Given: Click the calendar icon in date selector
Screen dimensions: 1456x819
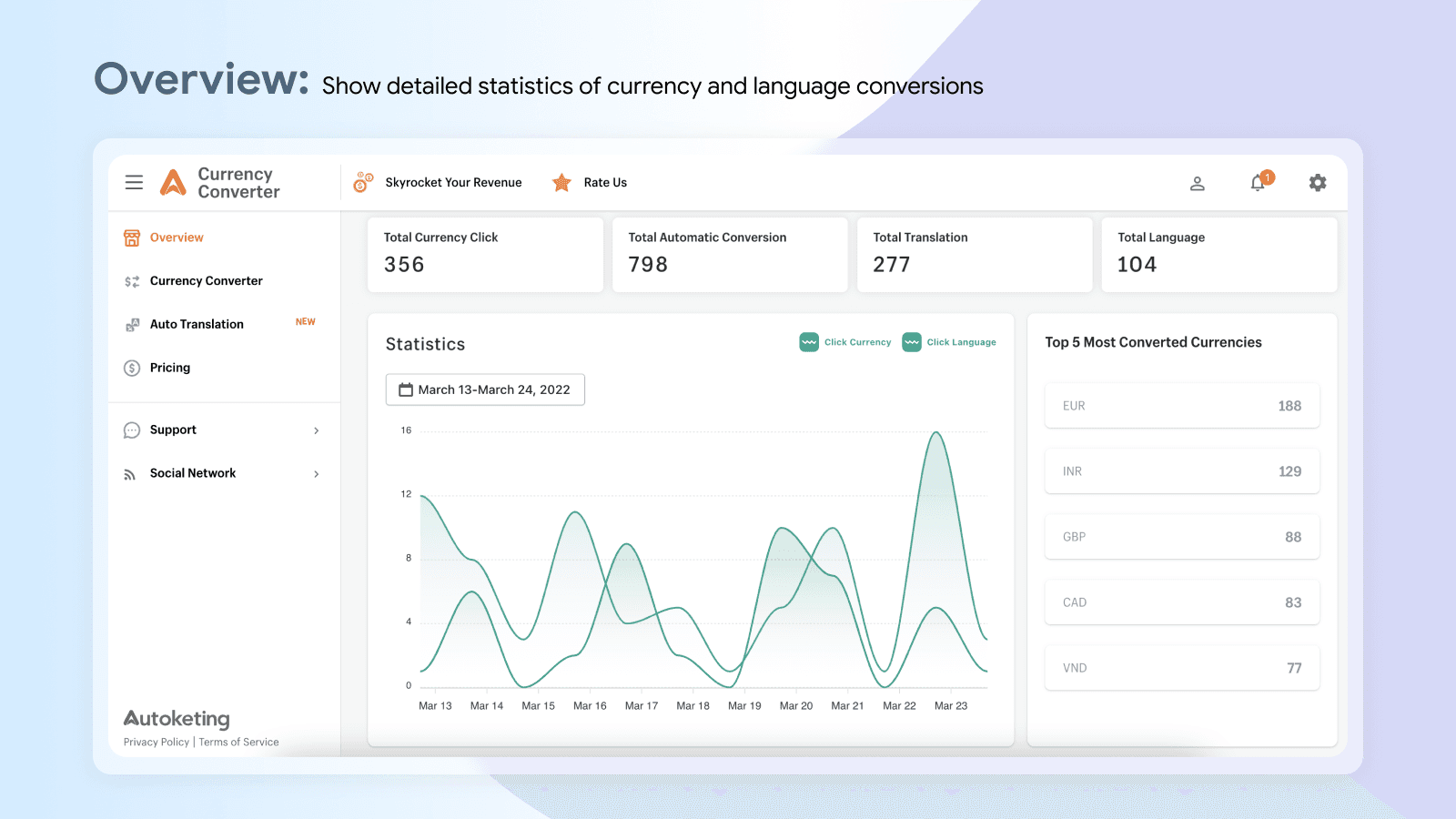Looking at the screenshot, I should click(405, 389).
